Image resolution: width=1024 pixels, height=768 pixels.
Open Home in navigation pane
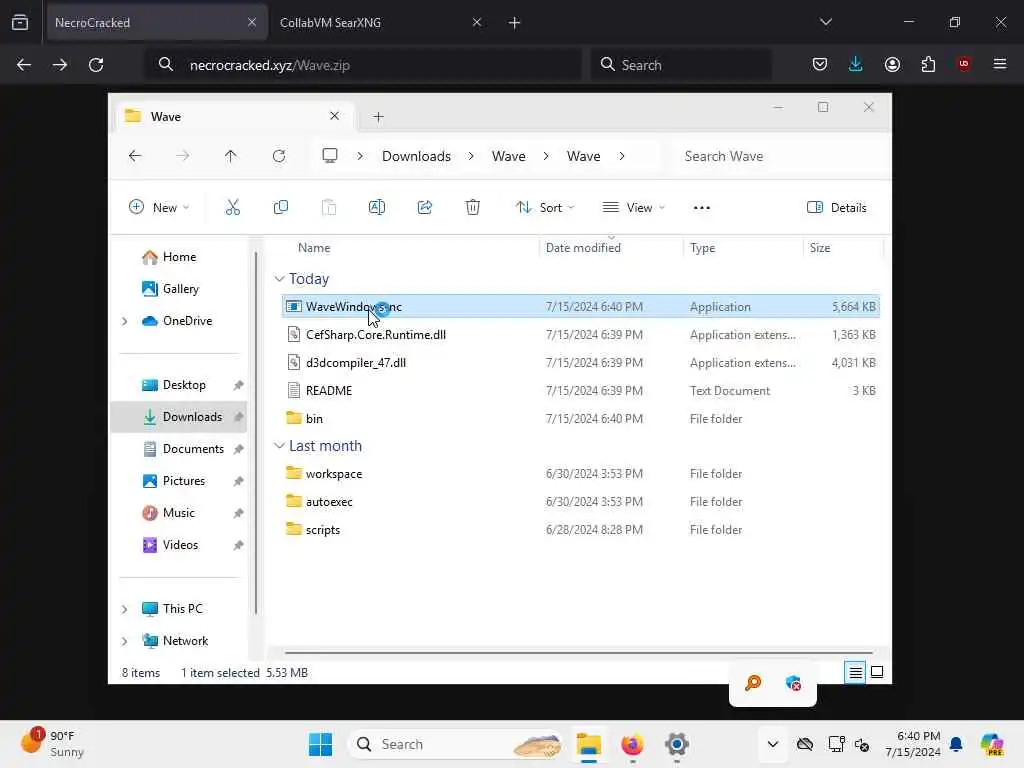pos(169,257)
